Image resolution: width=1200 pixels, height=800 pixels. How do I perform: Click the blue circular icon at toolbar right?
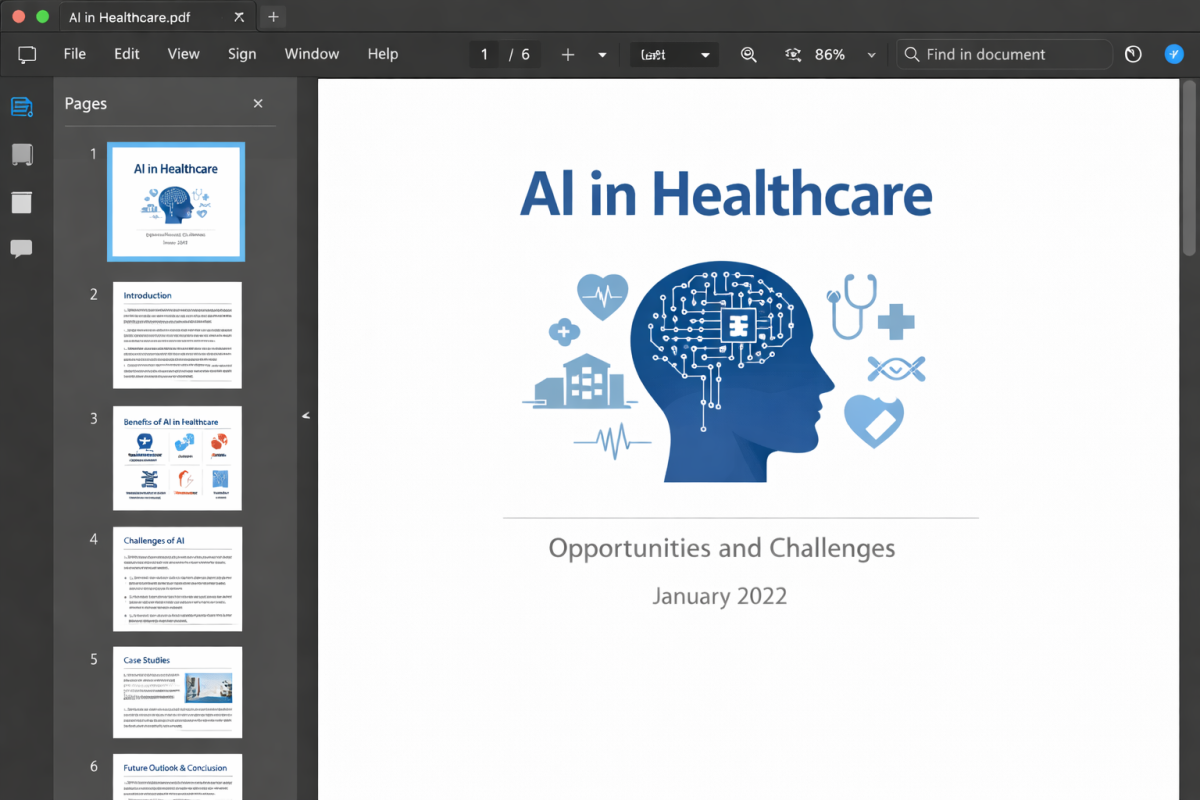click(x=1174, y=55)
